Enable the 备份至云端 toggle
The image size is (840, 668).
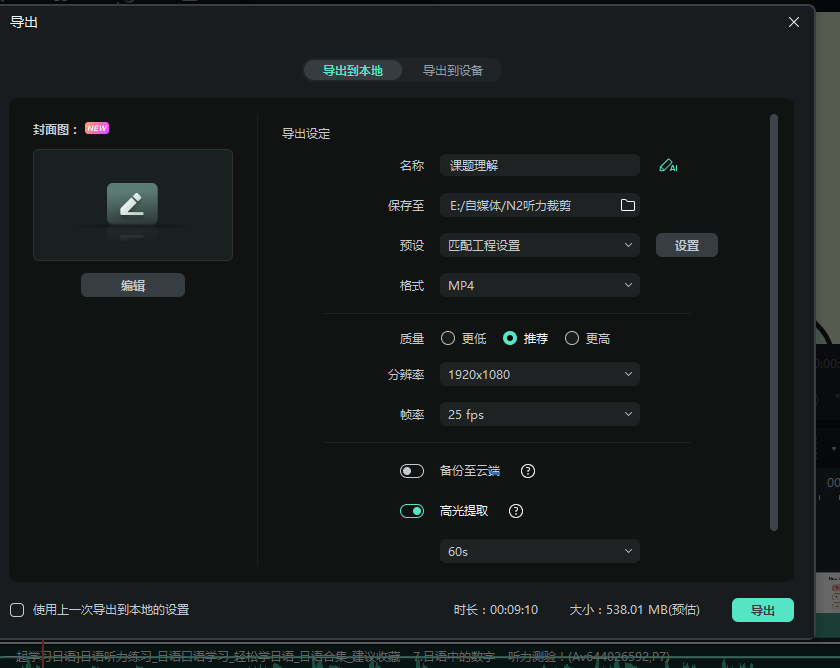412,471
